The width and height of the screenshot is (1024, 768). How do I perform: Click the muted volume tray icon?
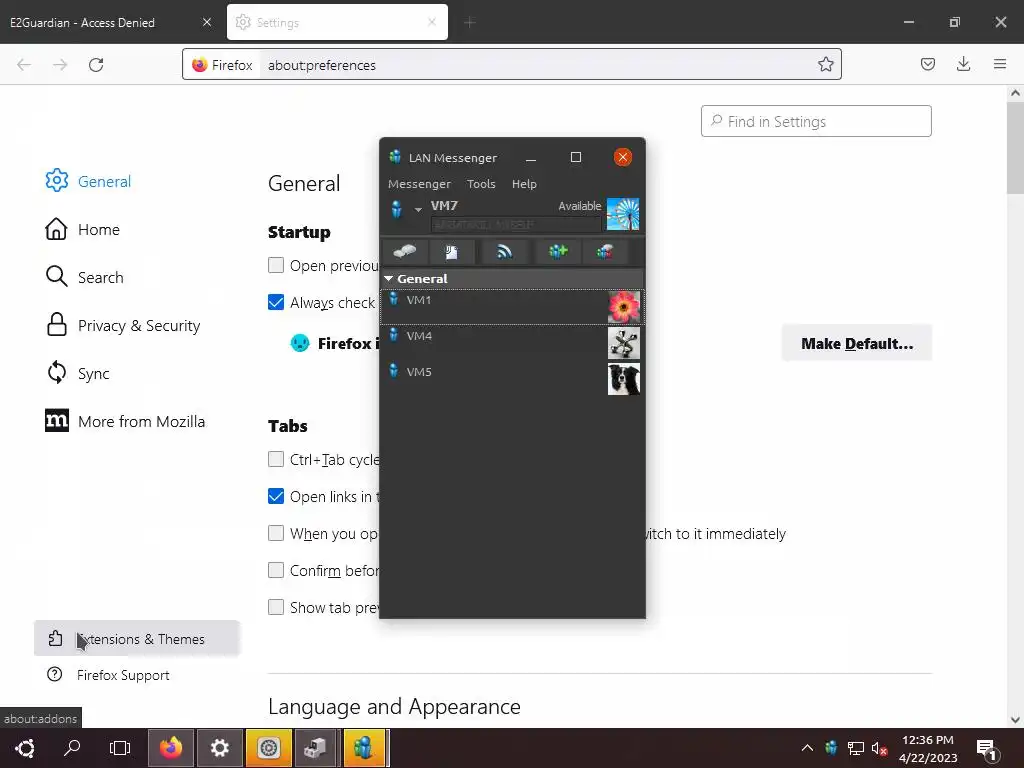tap(879, 749)
